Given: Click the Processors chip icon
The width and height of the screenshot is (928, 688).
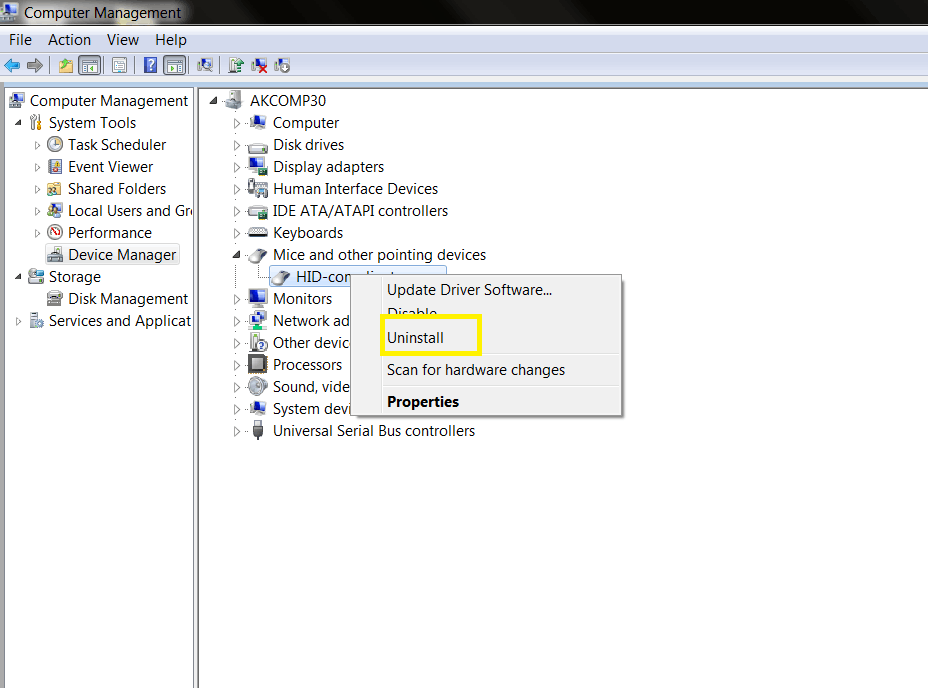Looking at the screenshot, I should 257,364.
